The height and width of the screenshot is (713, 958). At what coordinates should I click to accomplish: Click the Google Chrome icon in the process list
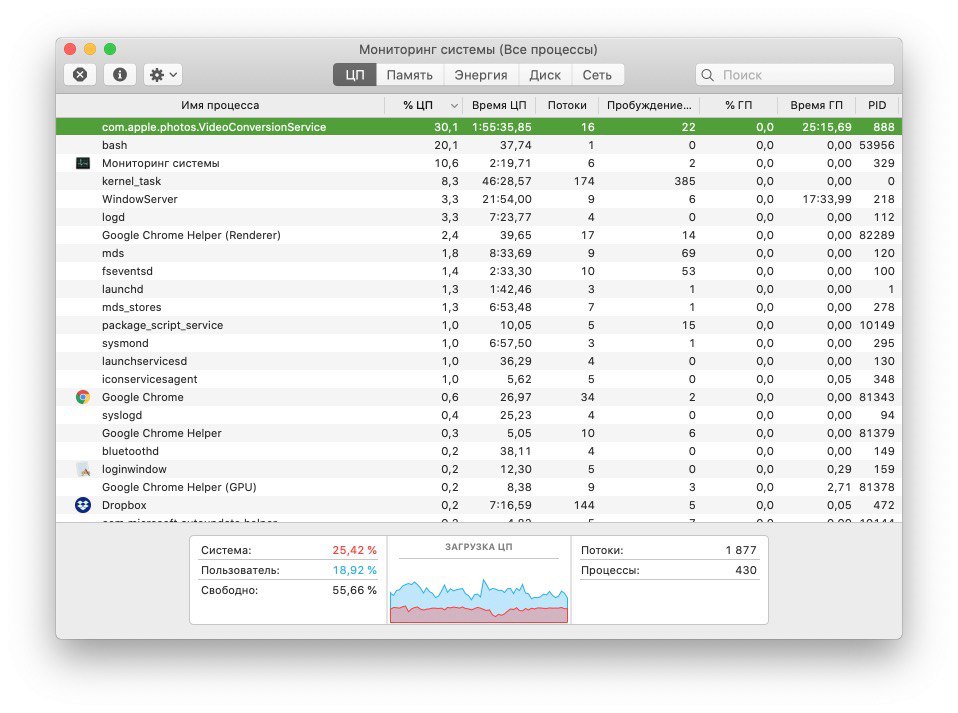[82, 397]
